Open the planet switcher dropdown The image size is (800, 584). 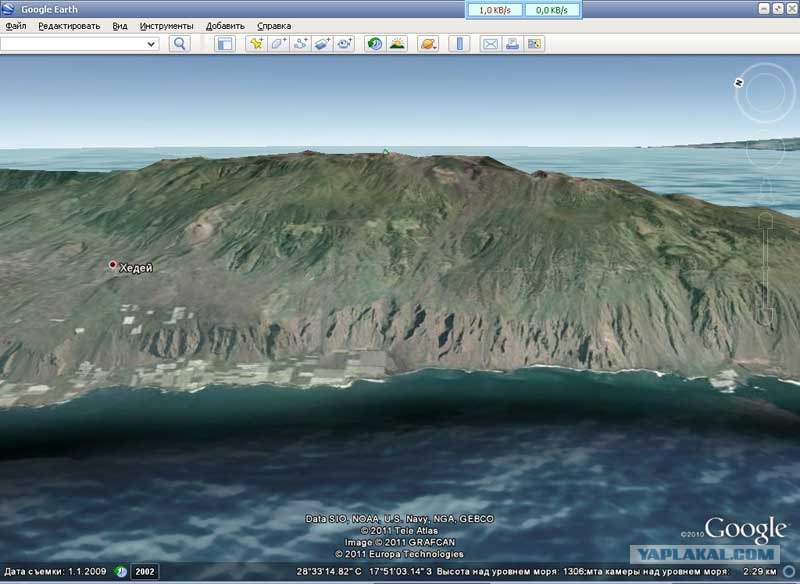(x=428, y=44)
